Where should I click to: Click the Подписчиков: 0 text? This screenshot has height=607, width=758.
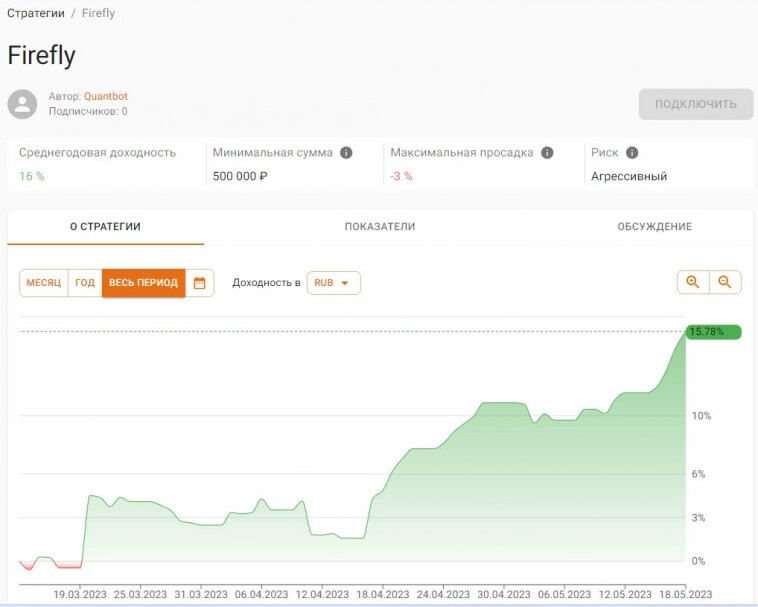tap(88, 111)
